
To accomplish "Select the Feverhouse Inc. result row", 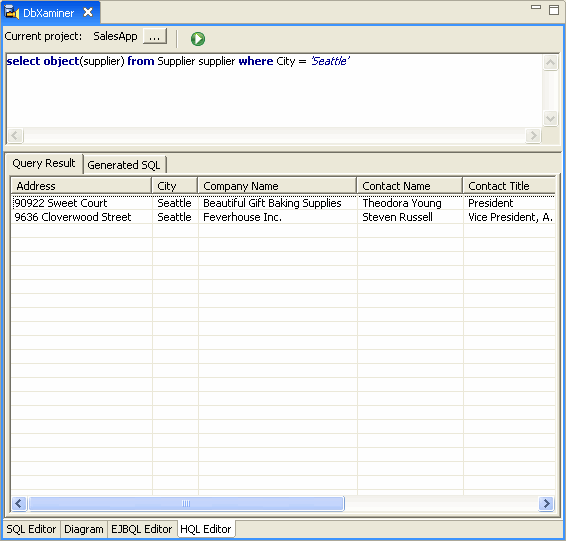I will point(283,217).
